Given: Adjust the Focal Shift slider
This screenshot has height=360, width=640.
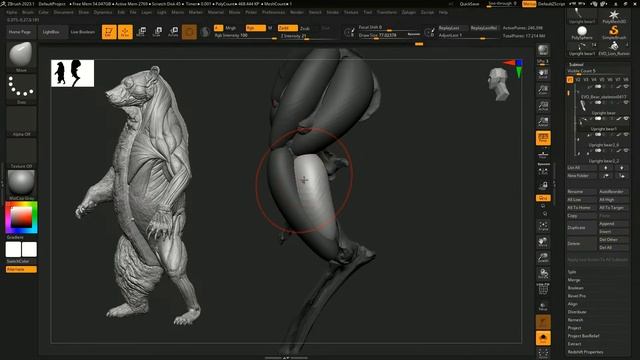Looking at the screenshot, I should point(389,28).
